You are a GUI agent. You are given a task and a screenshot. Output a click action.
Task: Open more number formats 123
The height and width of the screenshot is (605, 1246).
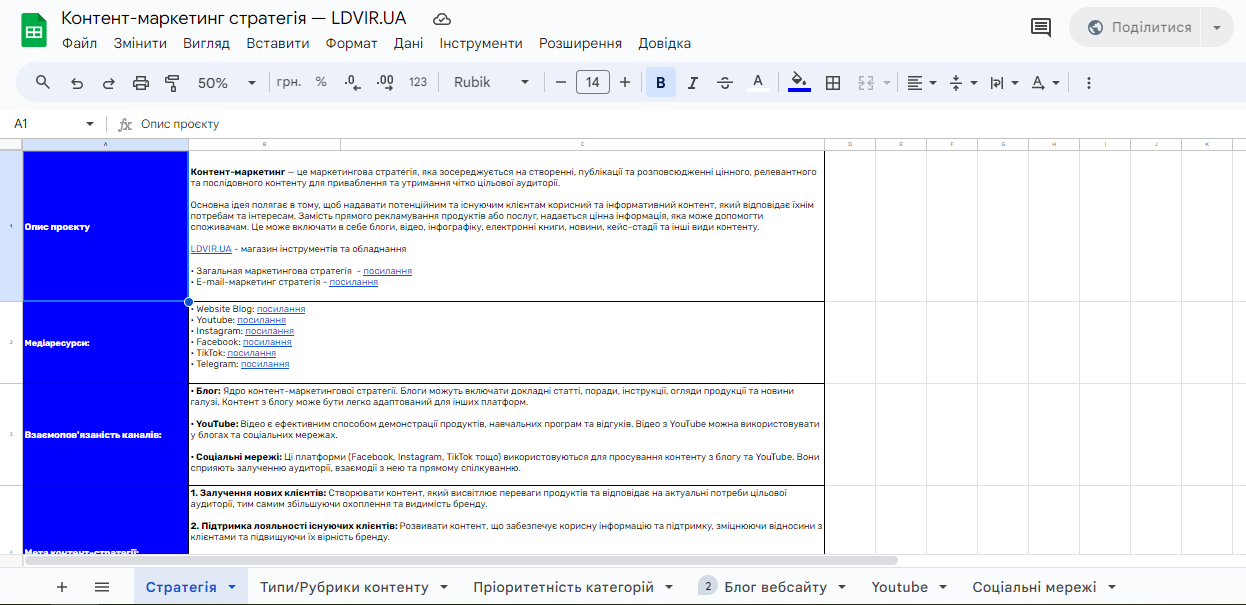click(418, 82)
